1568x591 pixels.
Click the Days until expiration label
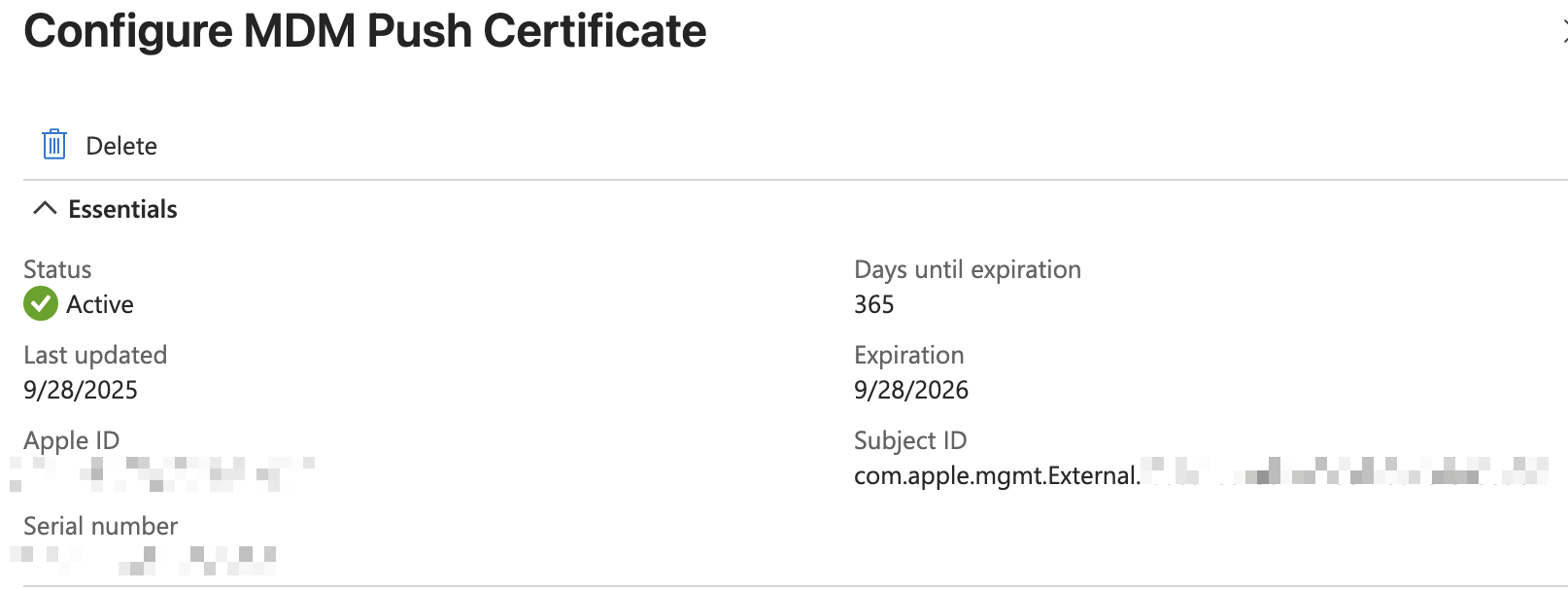[967, 269]
